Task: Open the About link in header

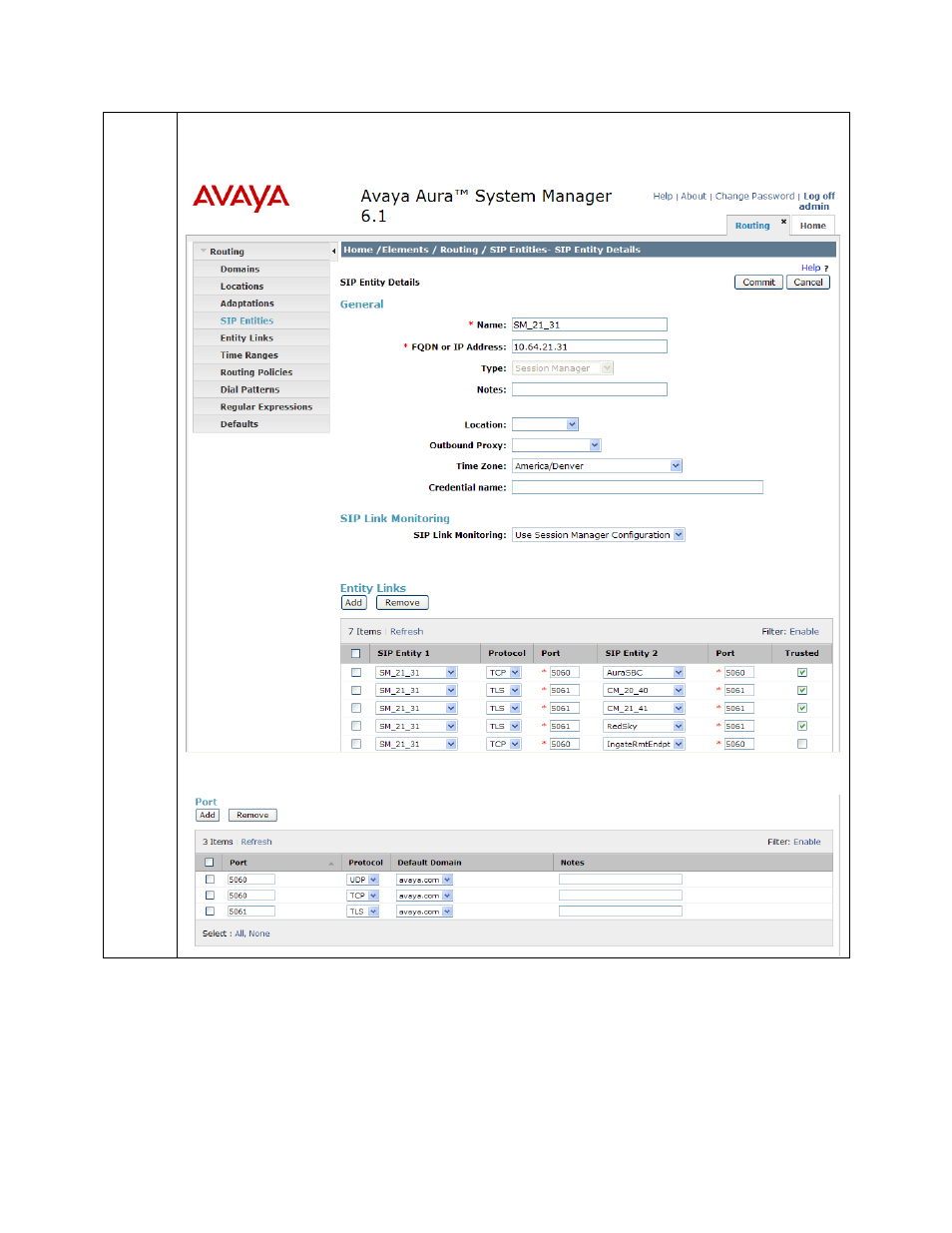Action: pos(693,197)
